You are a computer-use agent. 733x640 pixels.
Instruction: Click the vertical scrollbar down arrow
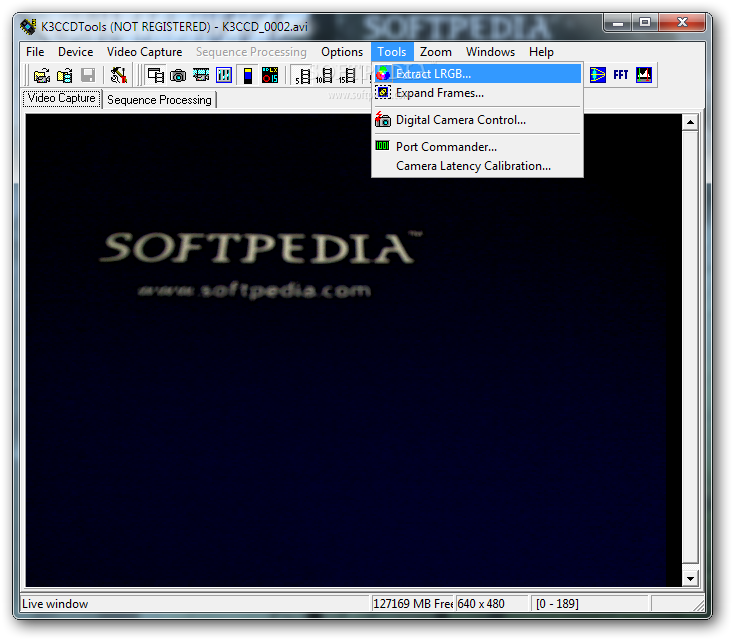690,579
